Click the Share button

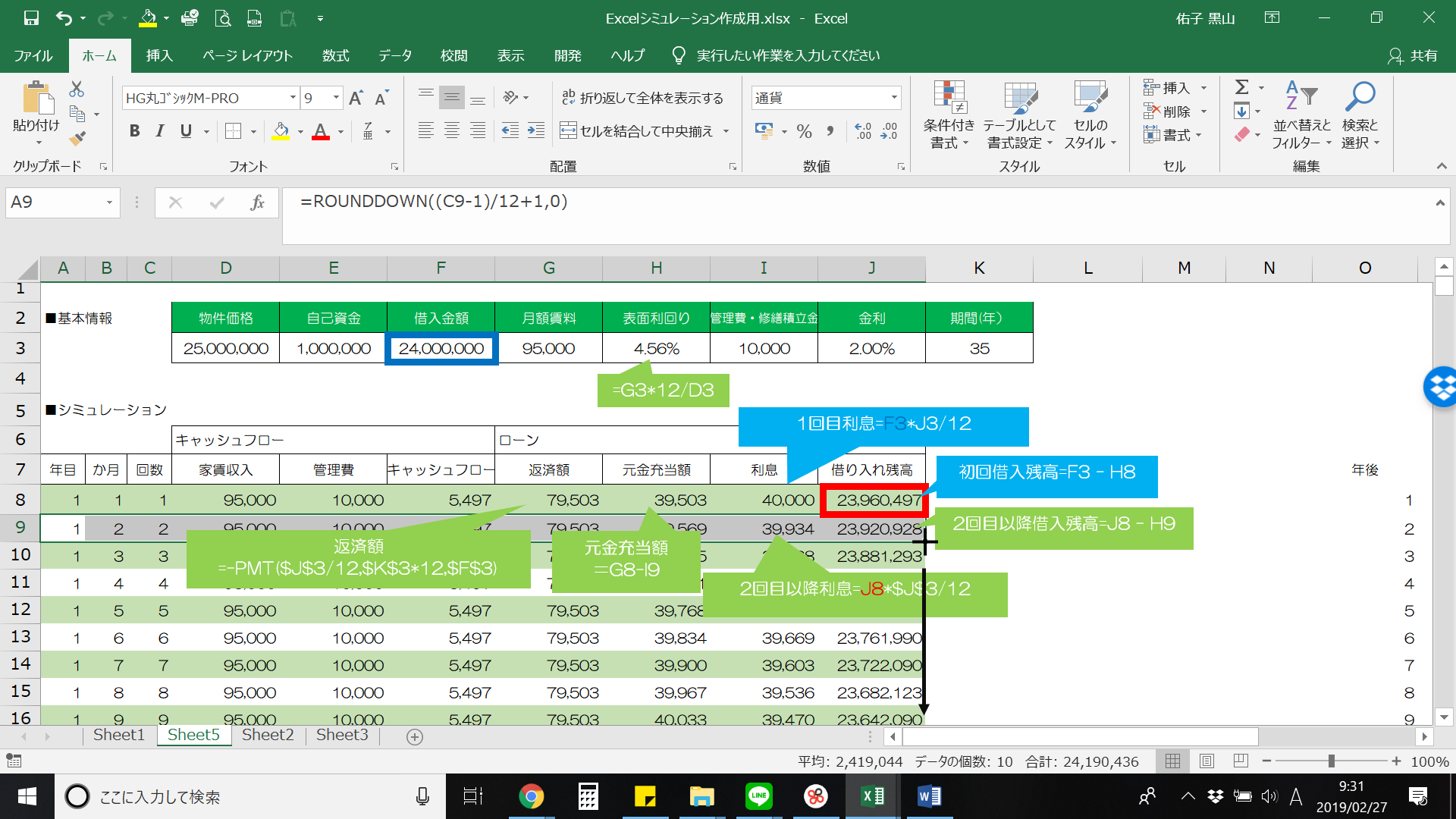pyautogui.click(x=1413, y=55)
